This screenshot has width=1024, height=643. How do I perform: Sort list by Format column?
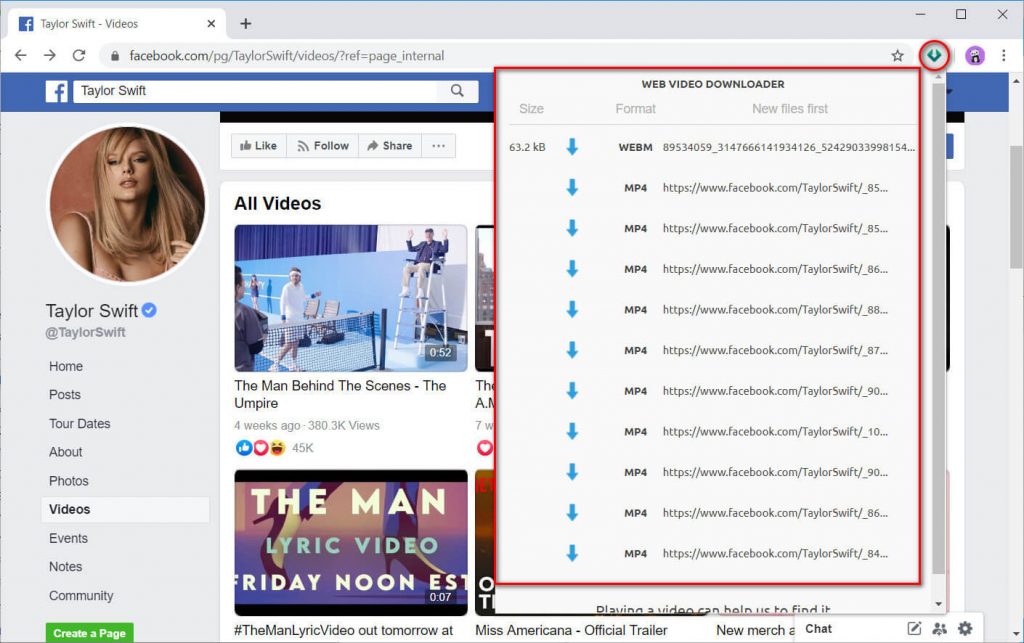pyautogui.click(x=635, y=109)
